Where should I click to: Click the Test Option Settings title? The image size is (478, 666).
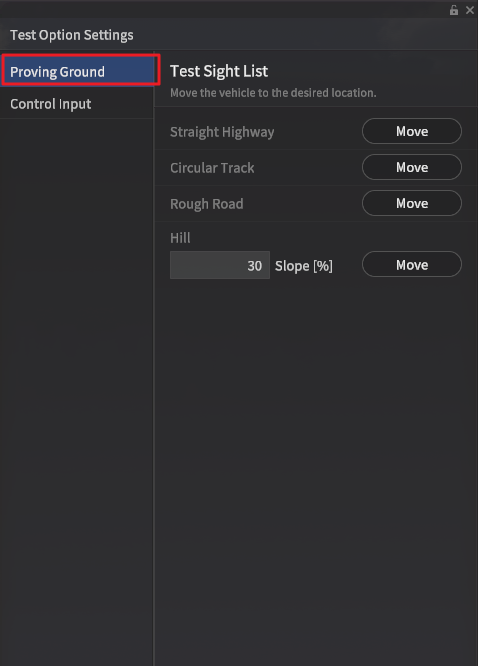point(72,35)
